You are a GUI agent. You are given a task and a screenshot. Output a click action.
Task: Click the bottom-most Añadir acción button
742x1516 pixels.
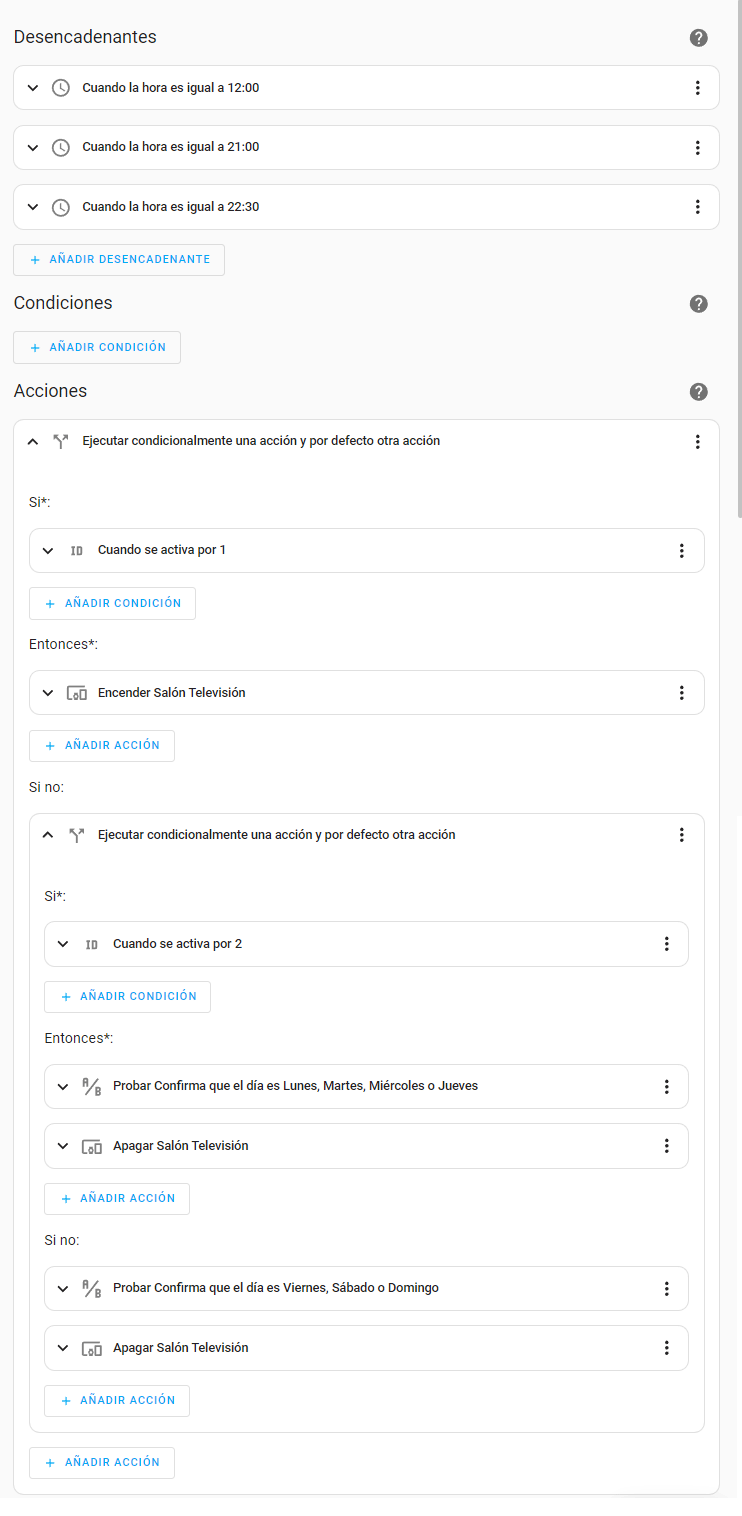click(102, 1462)
